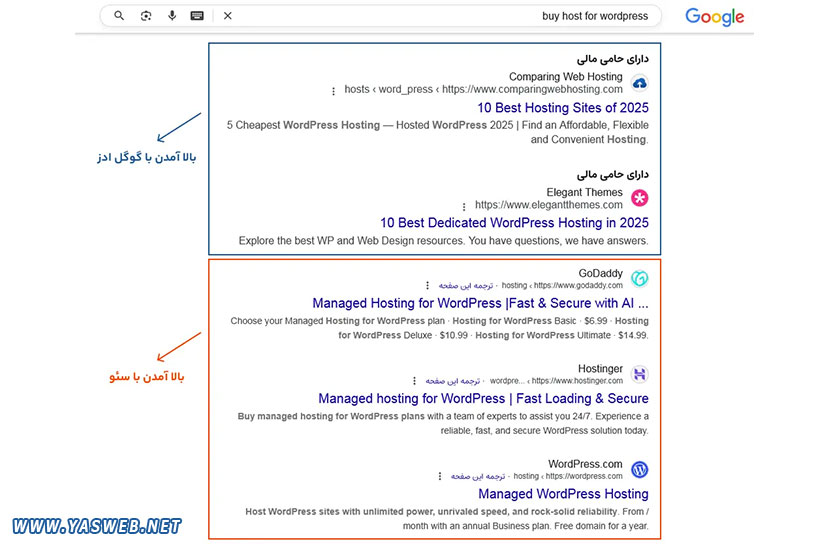This screenshot has height=550, width=831.
Task: Click the 'Comparing Web Hosting' site name
Action: click(565, 77)
